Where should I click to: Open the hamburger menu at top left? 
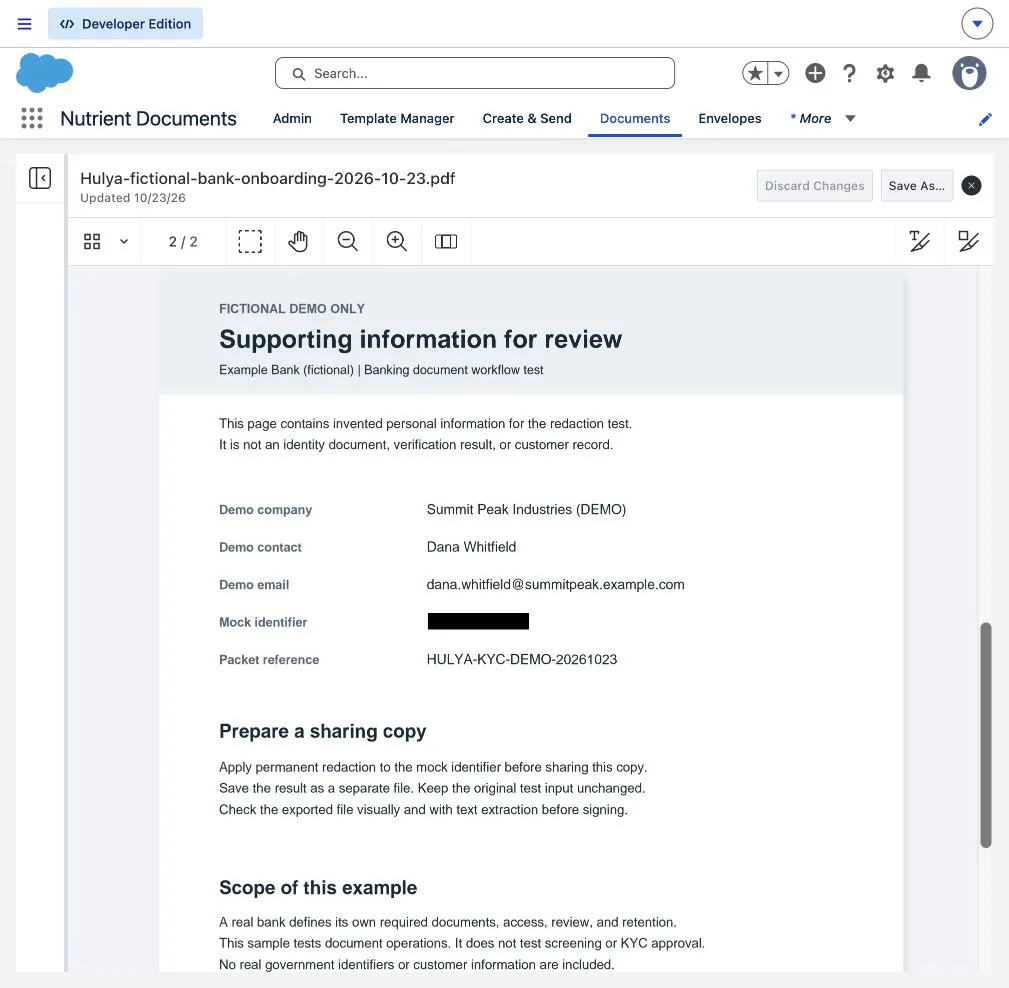point(24,24)
